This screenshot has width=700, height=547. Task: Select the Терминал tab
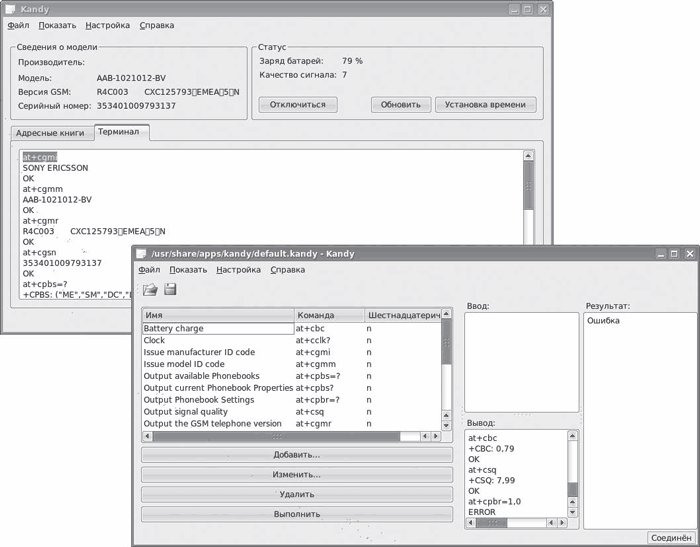coord(122,132)
